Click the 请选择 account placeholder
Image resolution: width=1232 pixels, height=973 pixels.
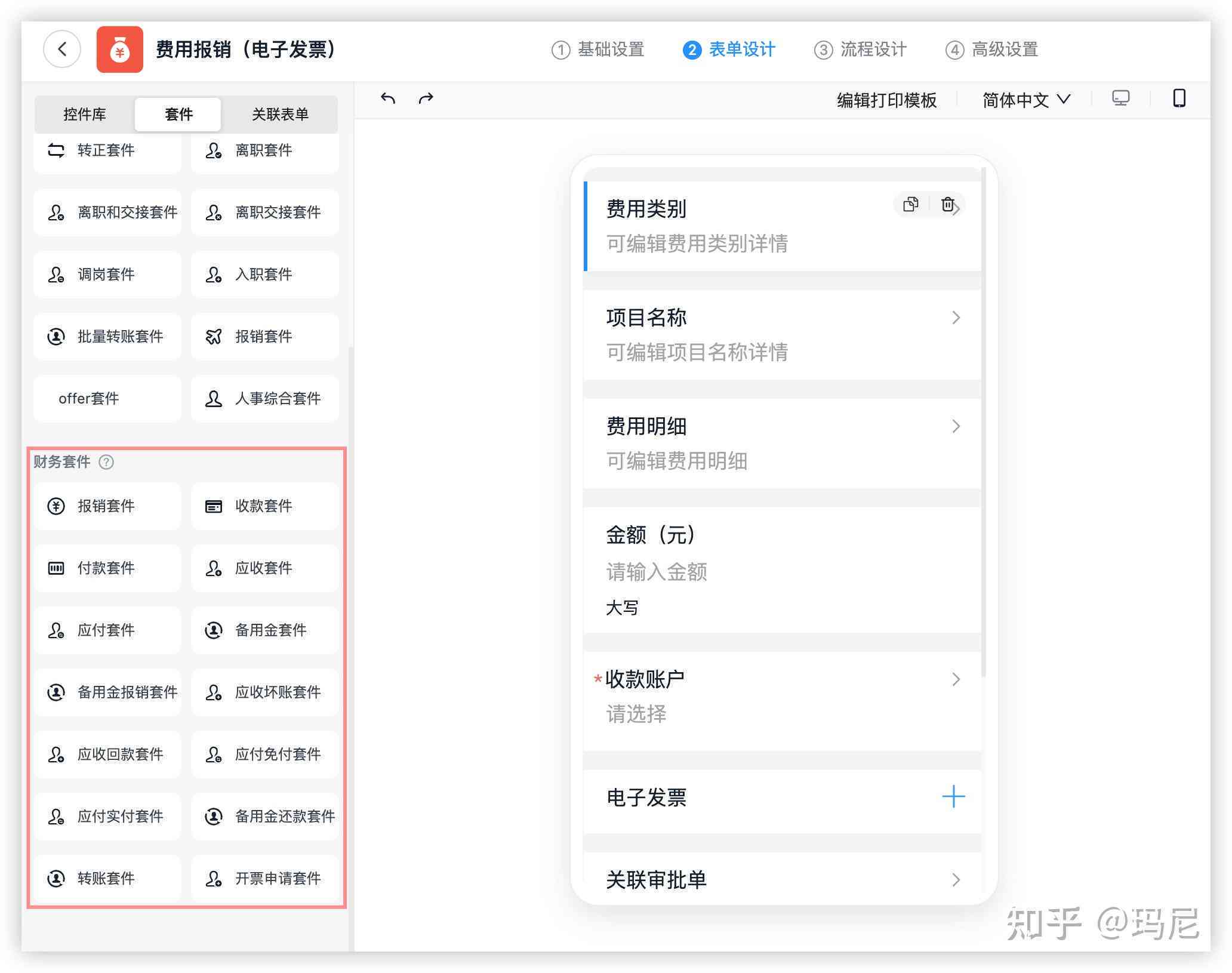[x=636, y=714]
